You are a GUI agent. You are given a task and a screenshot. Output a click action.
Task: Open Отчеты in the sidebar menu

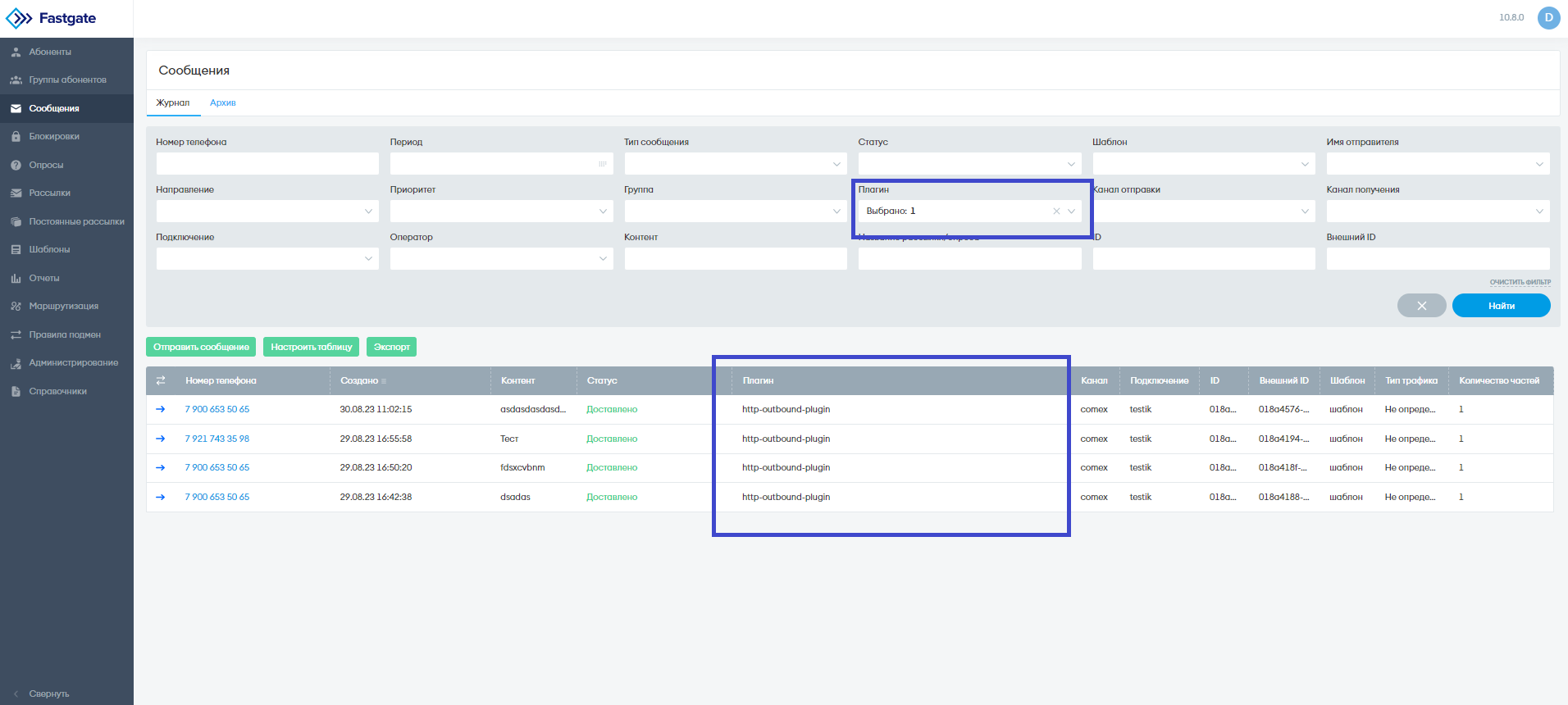coord(44,278)
